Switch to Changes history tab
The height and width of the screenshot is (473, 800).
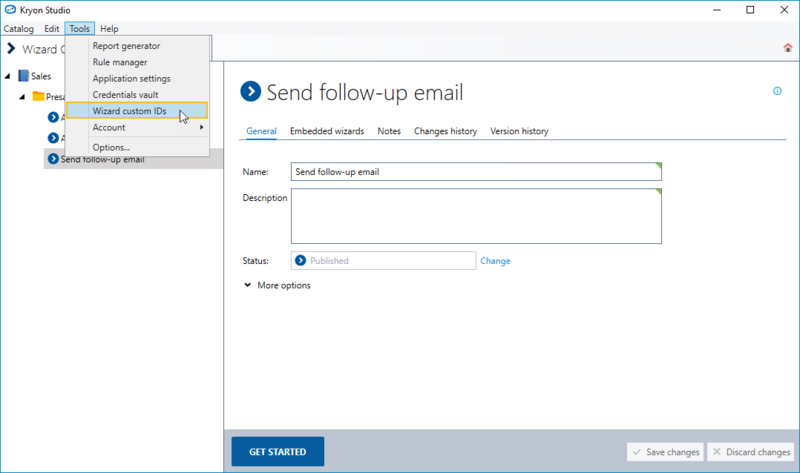click(445, 131)
